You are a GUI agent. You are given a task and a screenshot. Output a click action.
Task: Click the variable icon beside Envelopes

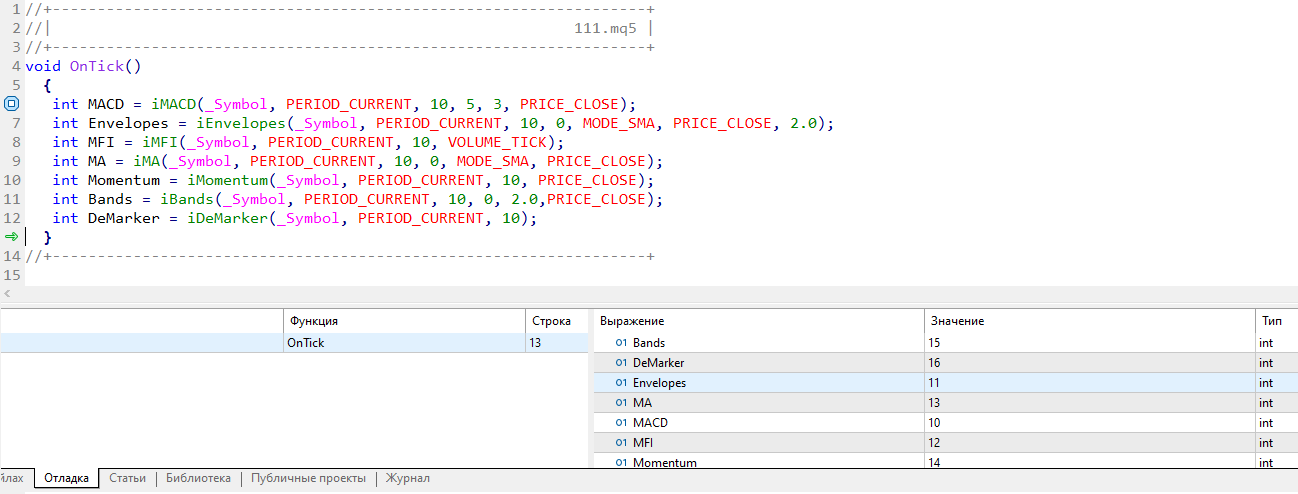click(620, 382)
